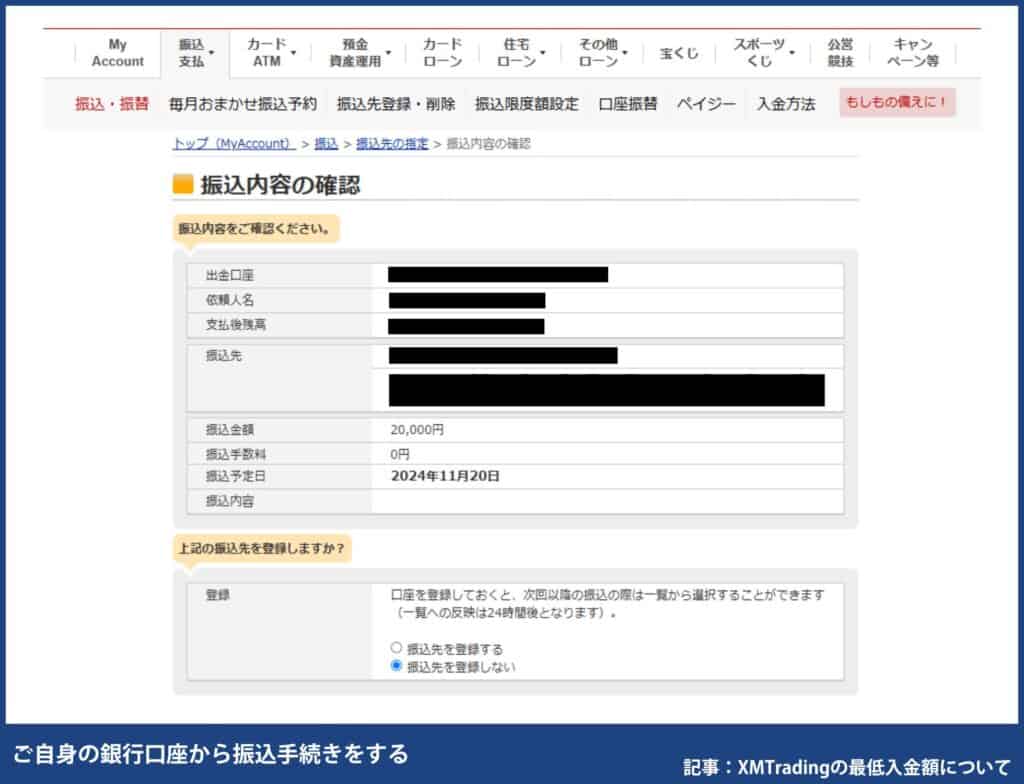Click the 振込予定日 row label
1024x784 pixels.
[x=236, y=477]
